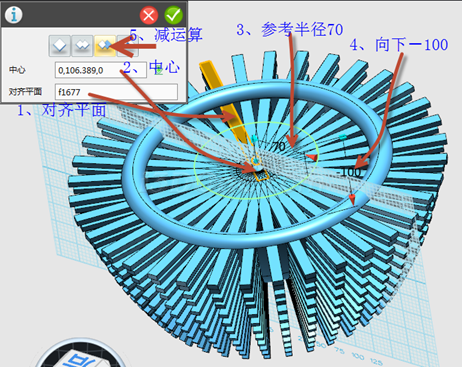462x367 pixels.
Task: Grab the red arrow handle below -100
Action: (x=352, y=199)
